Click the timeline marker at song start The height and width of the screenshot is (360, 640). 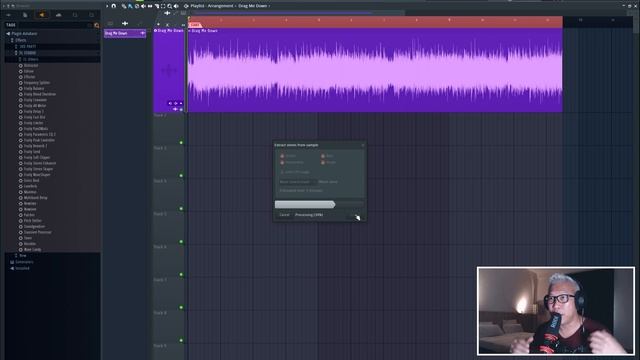click(x=195, y=25)
